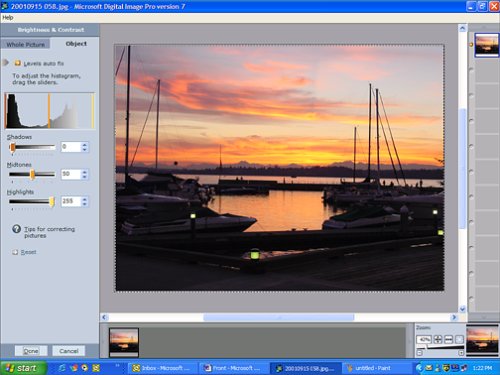Click the histogram middle orange marker
Viewport: 500px width, 375px height.
pos(49,111)
